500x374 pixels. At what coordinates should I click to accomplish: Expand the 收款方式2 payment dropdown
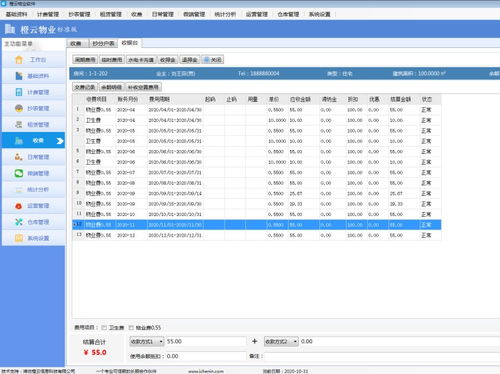pyautogui.click(x=295, y=342)
